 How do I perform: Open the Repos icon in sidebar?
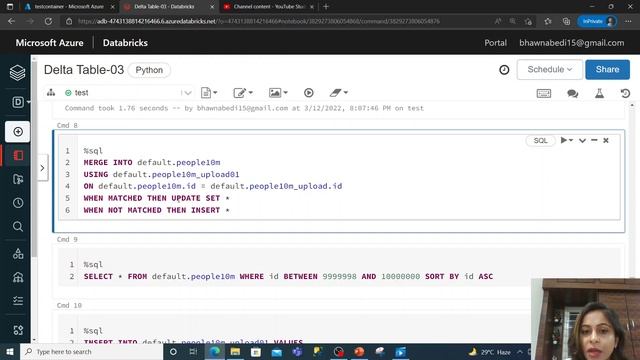tap(18, 179)
